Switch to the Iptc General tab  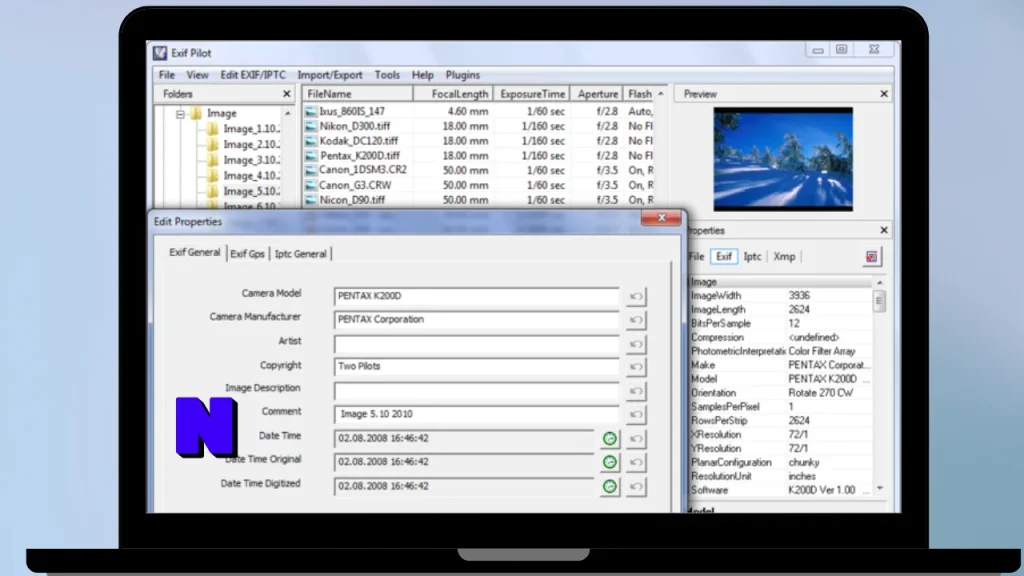point(300,254)
